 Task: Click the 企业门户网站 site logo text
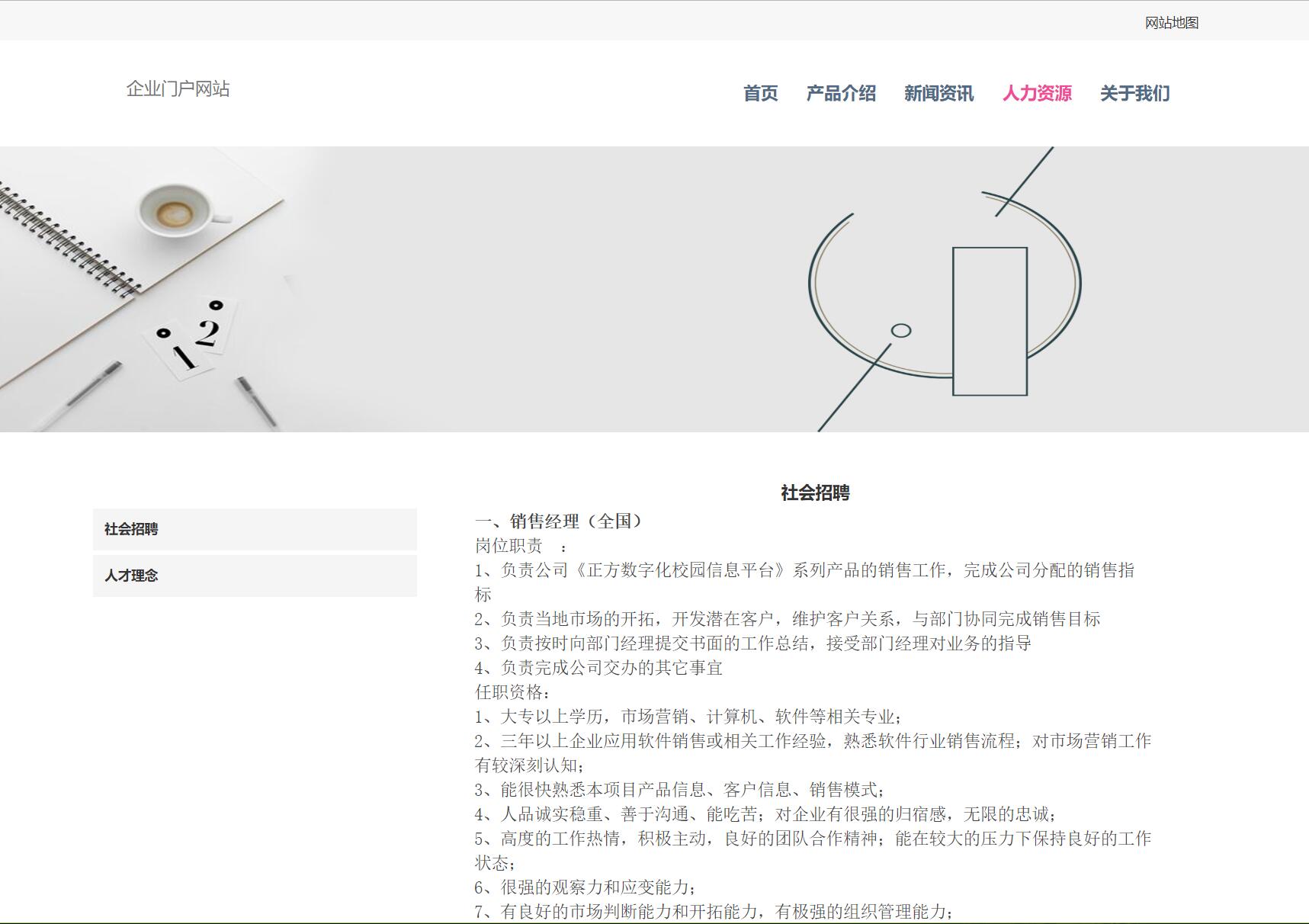point(178,88)
